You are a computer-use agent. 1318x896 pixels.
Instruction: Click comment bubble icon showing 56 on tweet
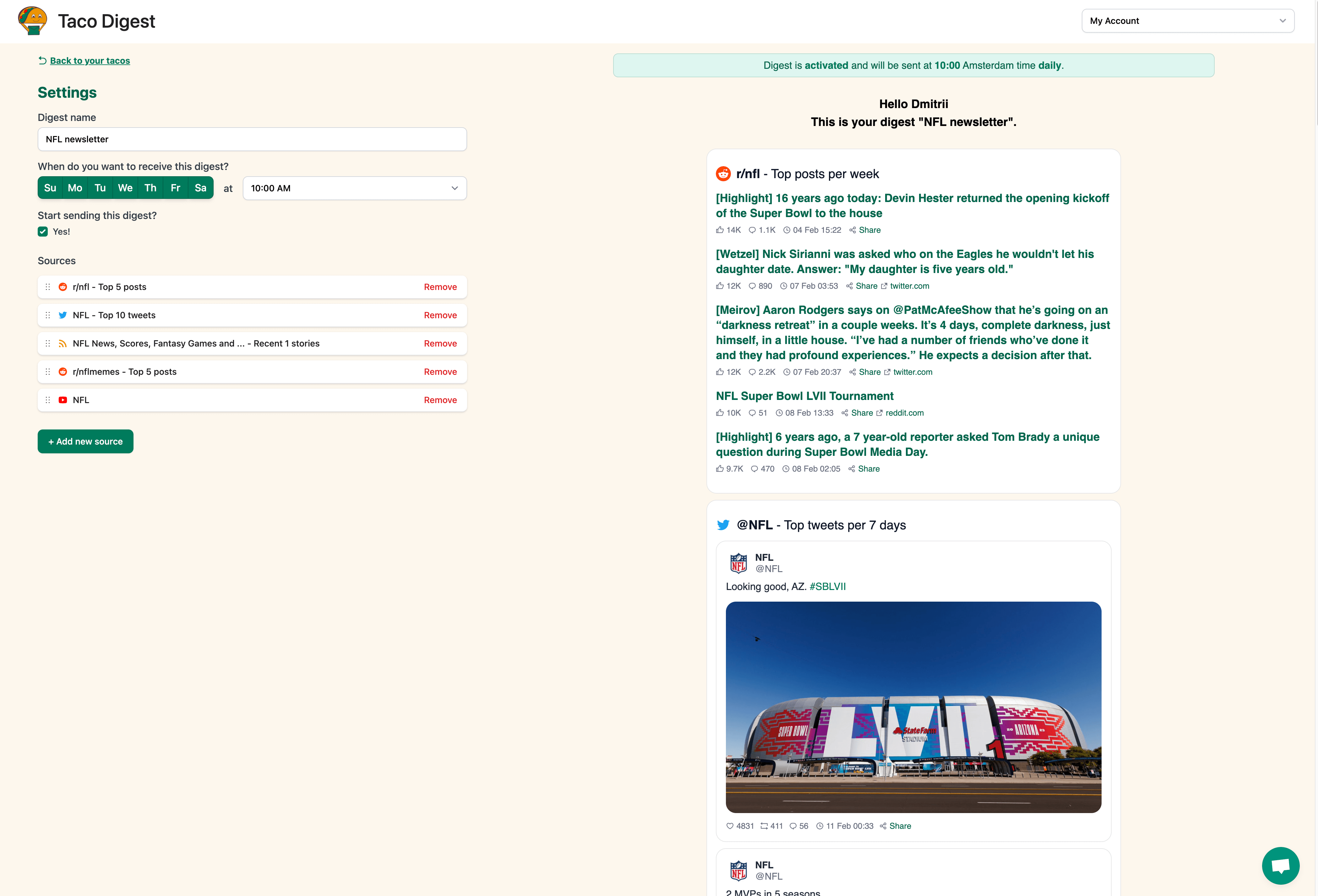793,826
